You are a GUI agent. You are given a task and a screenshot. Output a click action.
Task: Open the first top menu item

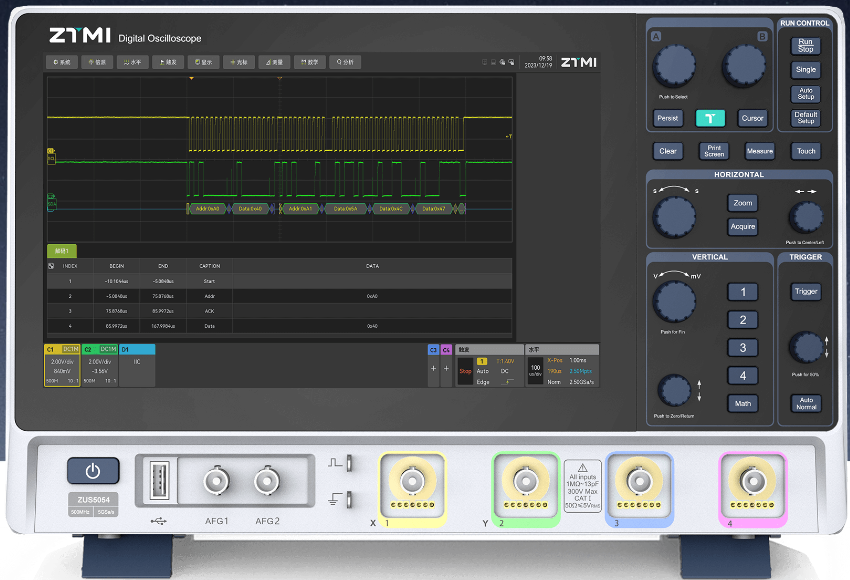[62, 62]
